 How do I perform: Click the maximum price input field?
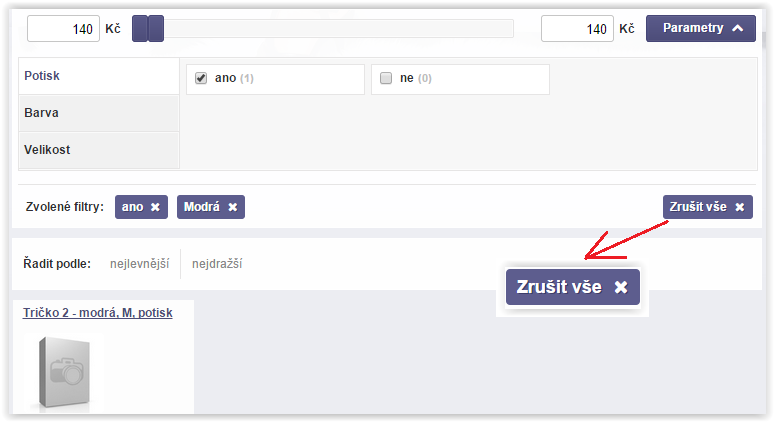577,29
